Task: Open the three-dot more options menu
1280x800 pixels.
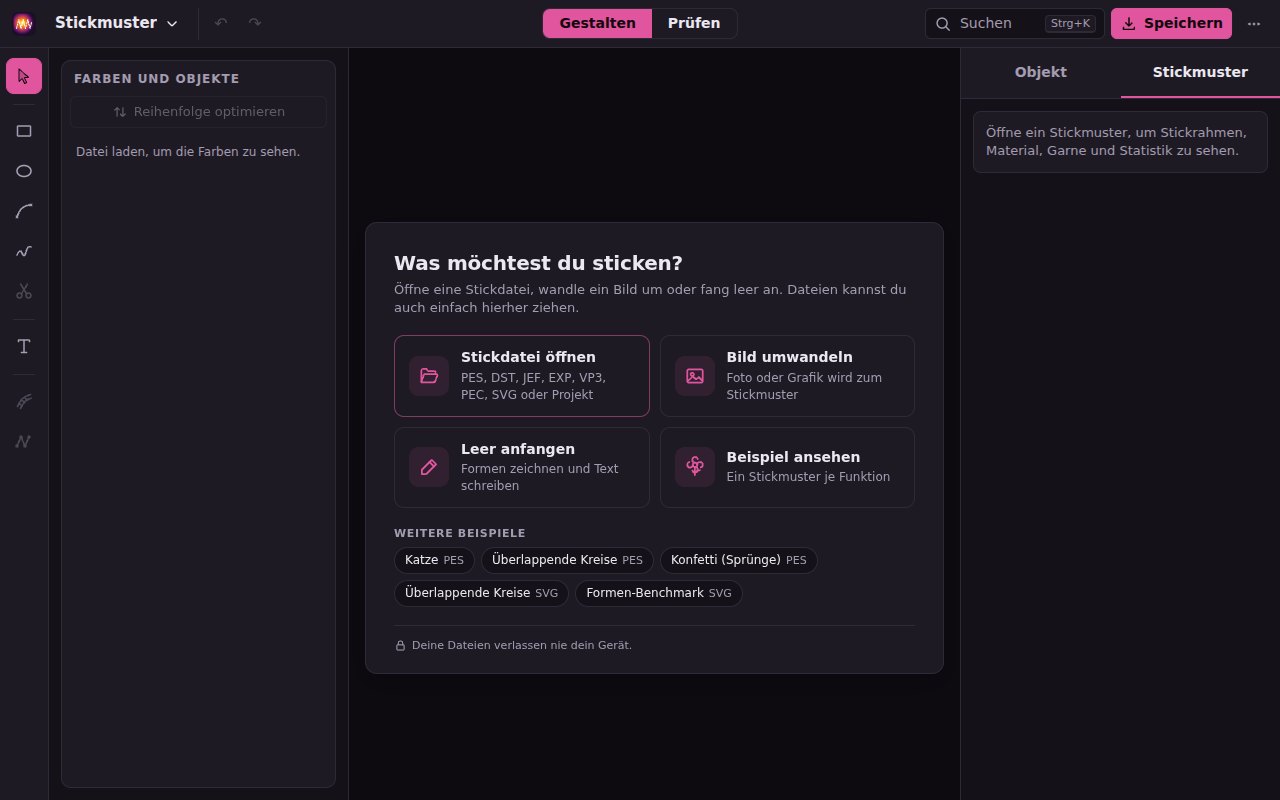Action: 1254,23
